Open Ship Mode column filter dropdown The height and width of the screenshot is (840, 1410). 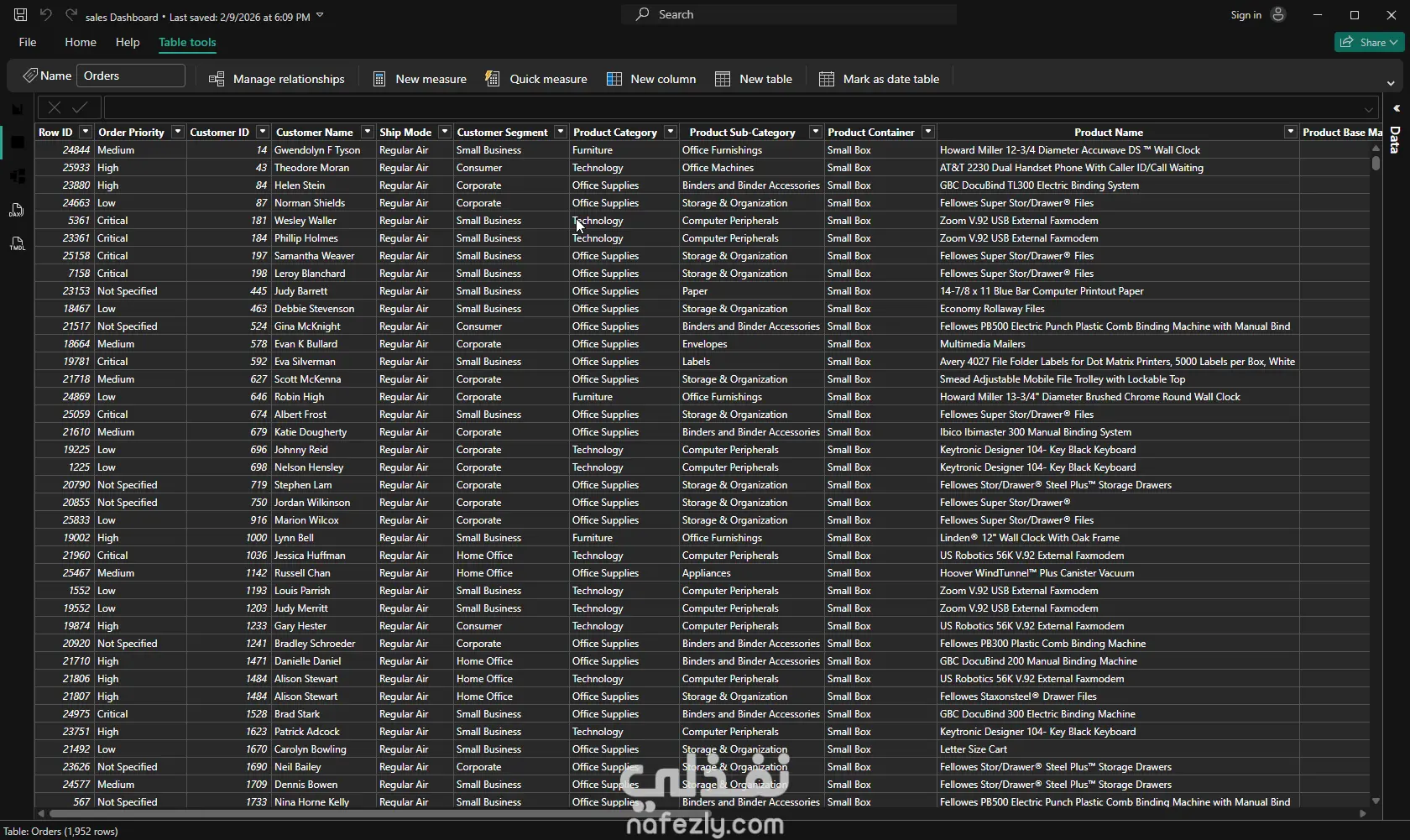click(x=445, y=132)
